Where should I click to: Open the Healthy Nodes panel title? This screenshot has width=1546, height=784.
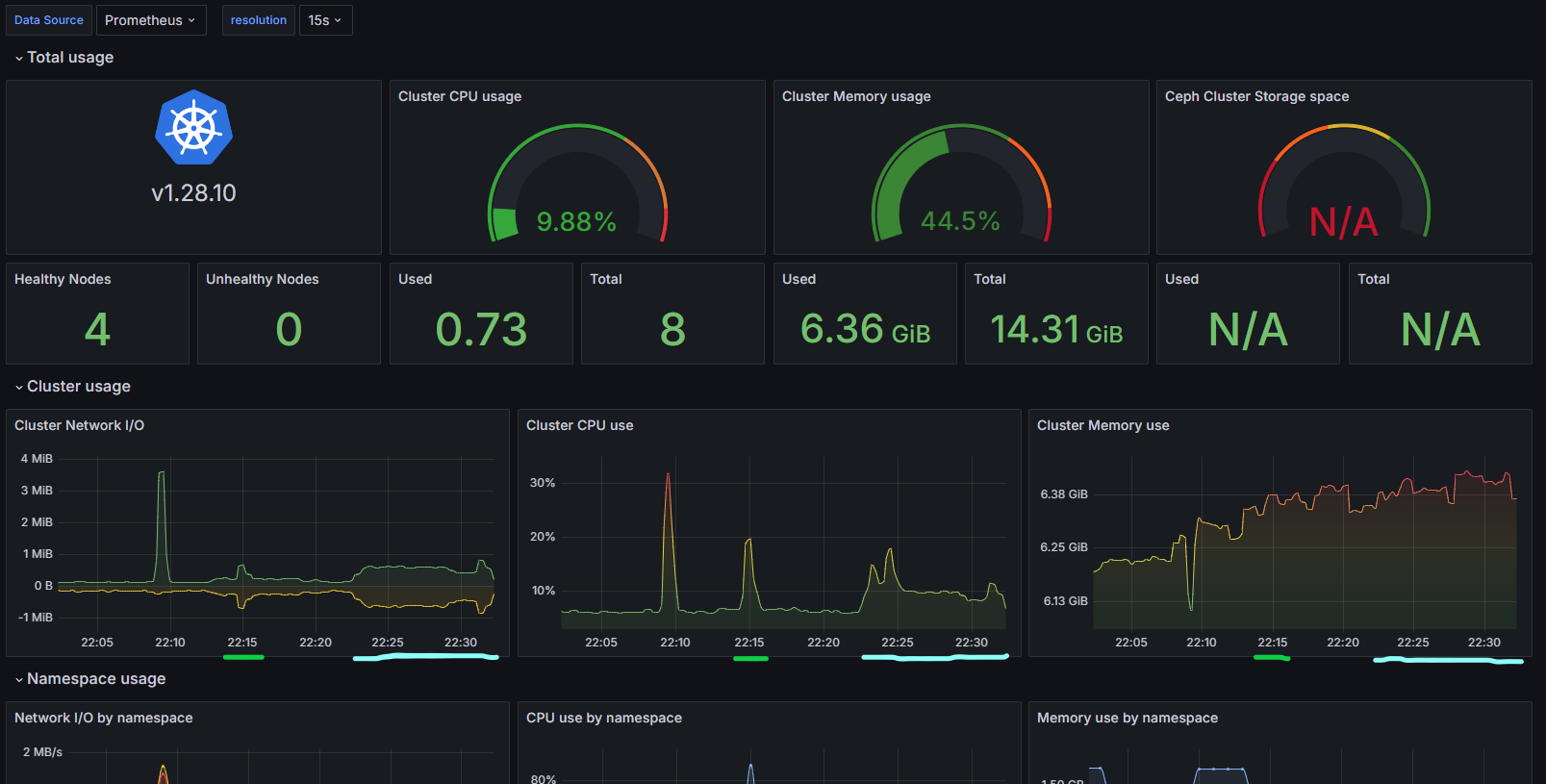tap(63, 279)
